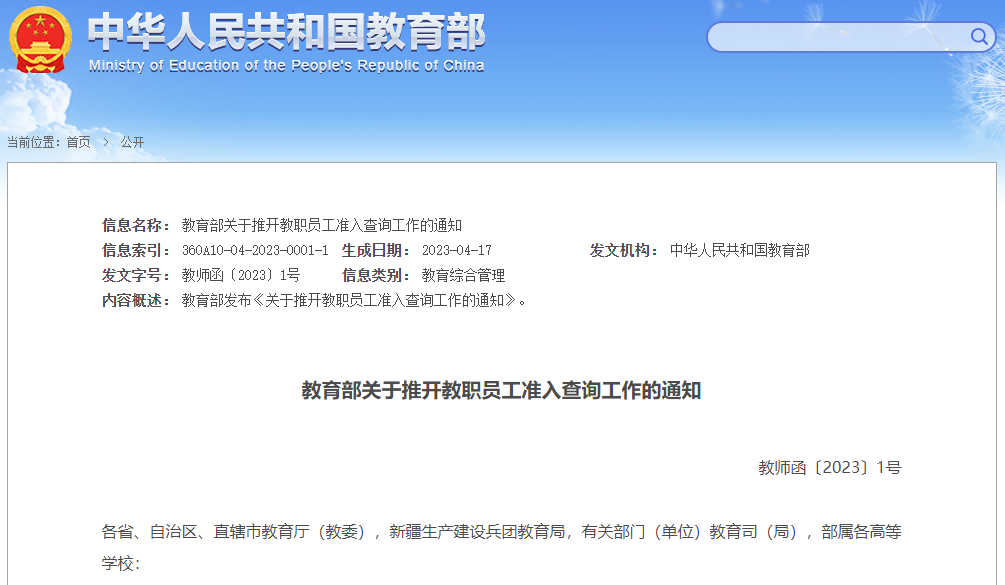Click the right-aligned 教师函〔2023〕1号 under heading
Viewport: 1005px width, 585px height.
coord(830,468)
